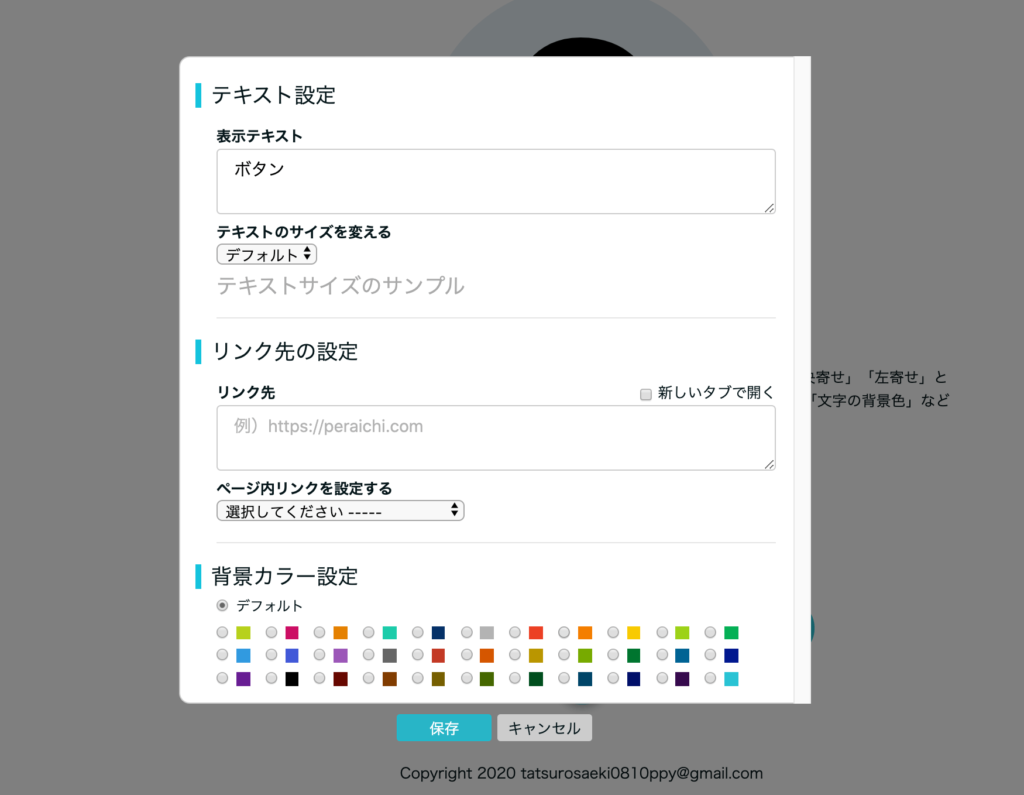
Task: Select the default background color radio button
Action: (x=222, y=606)
